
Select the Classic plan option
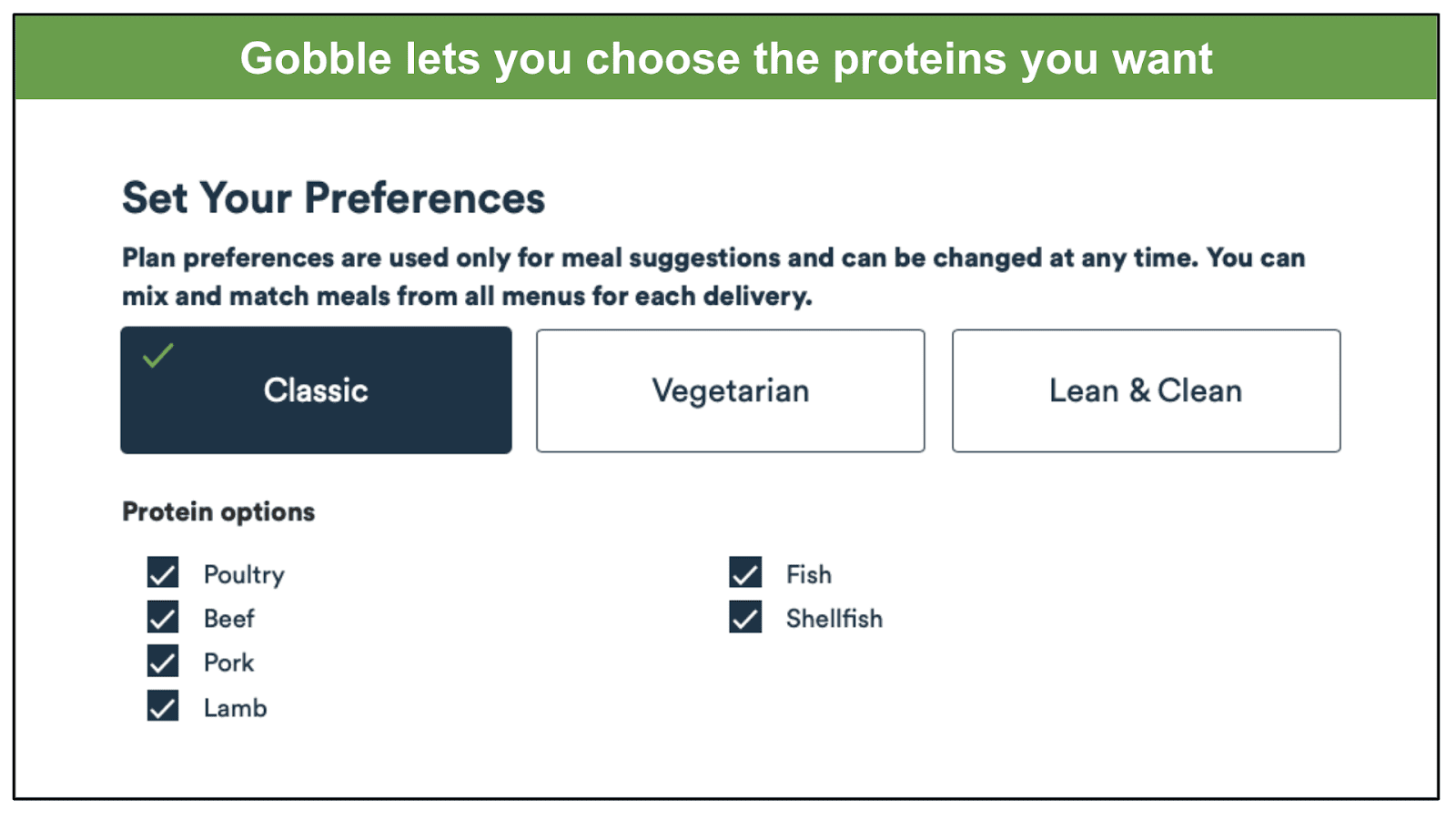tap(316, 390)
